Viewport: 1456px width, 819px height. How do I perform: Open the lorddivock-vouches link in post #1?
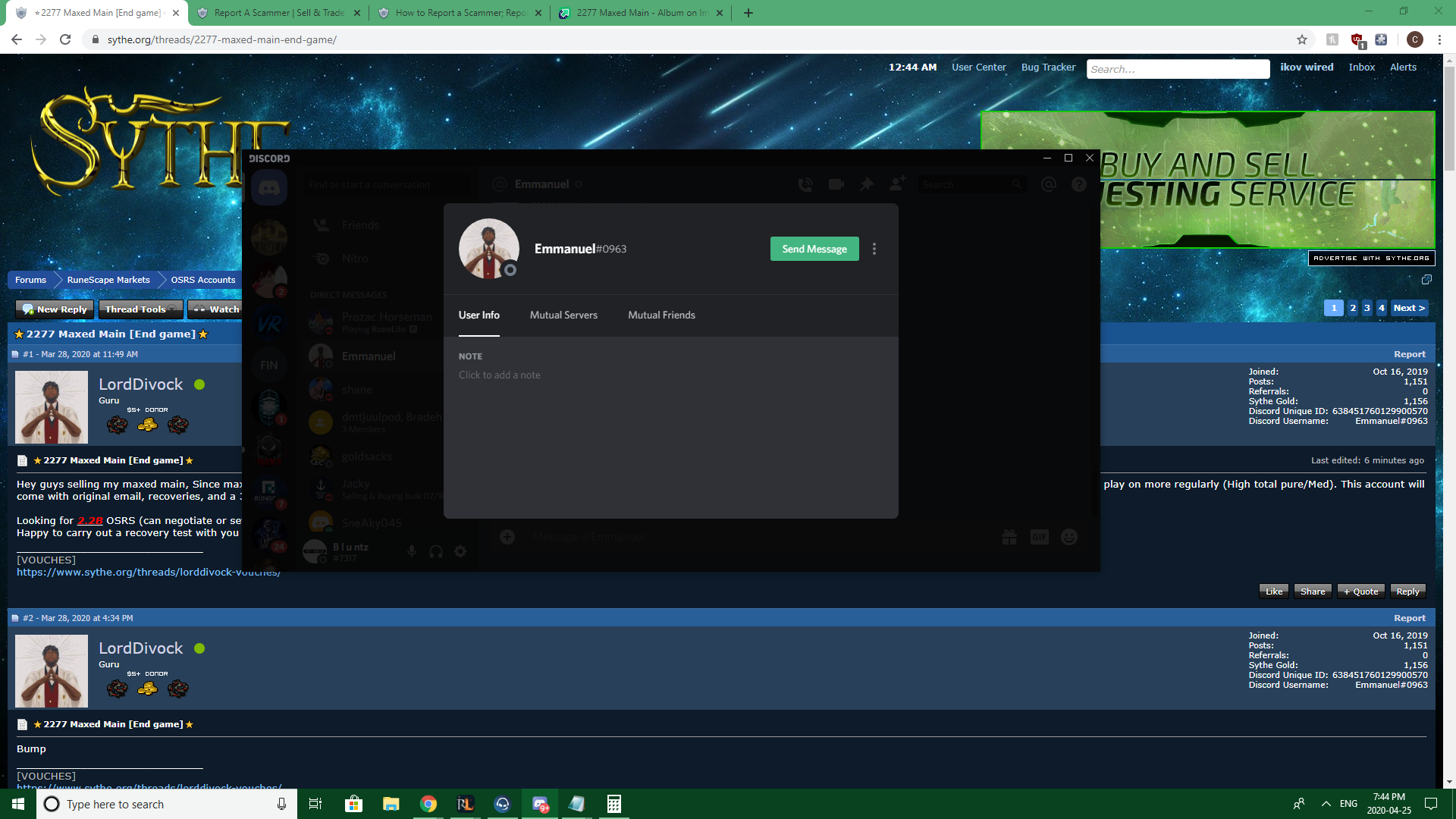[149, 573]
